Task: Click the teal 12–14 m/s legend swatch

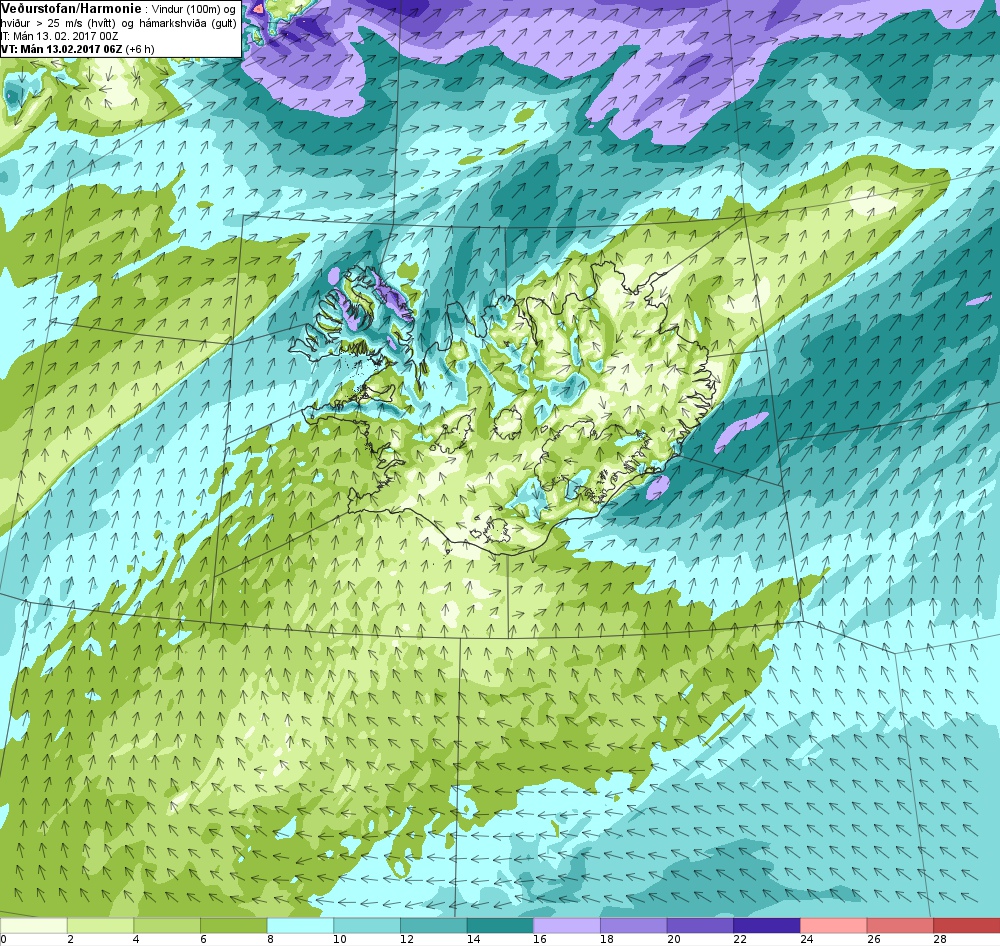Action: 434,925
